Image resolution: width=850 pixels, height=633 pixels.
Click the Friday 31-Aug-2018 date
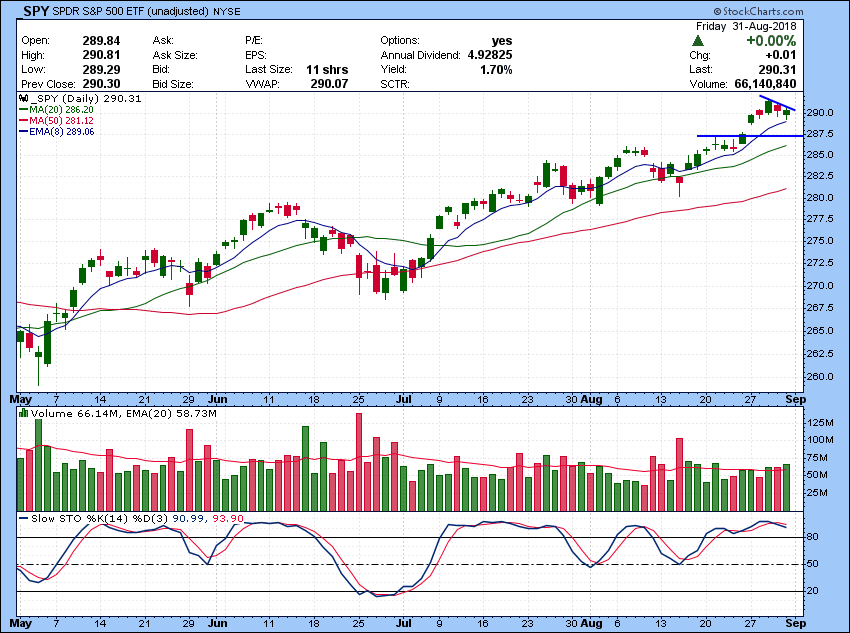point(746,26)
